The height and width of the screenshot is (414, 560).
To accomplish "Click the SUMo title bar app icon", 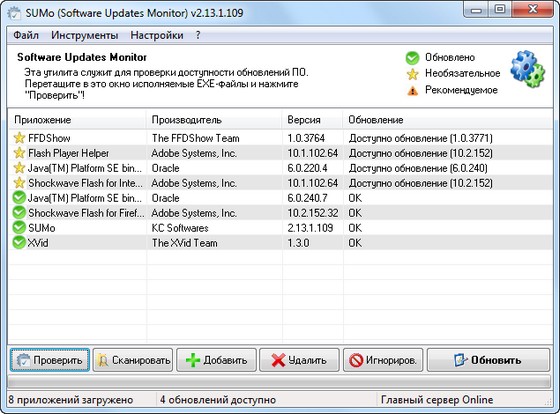I will click(x=14, y=13).
